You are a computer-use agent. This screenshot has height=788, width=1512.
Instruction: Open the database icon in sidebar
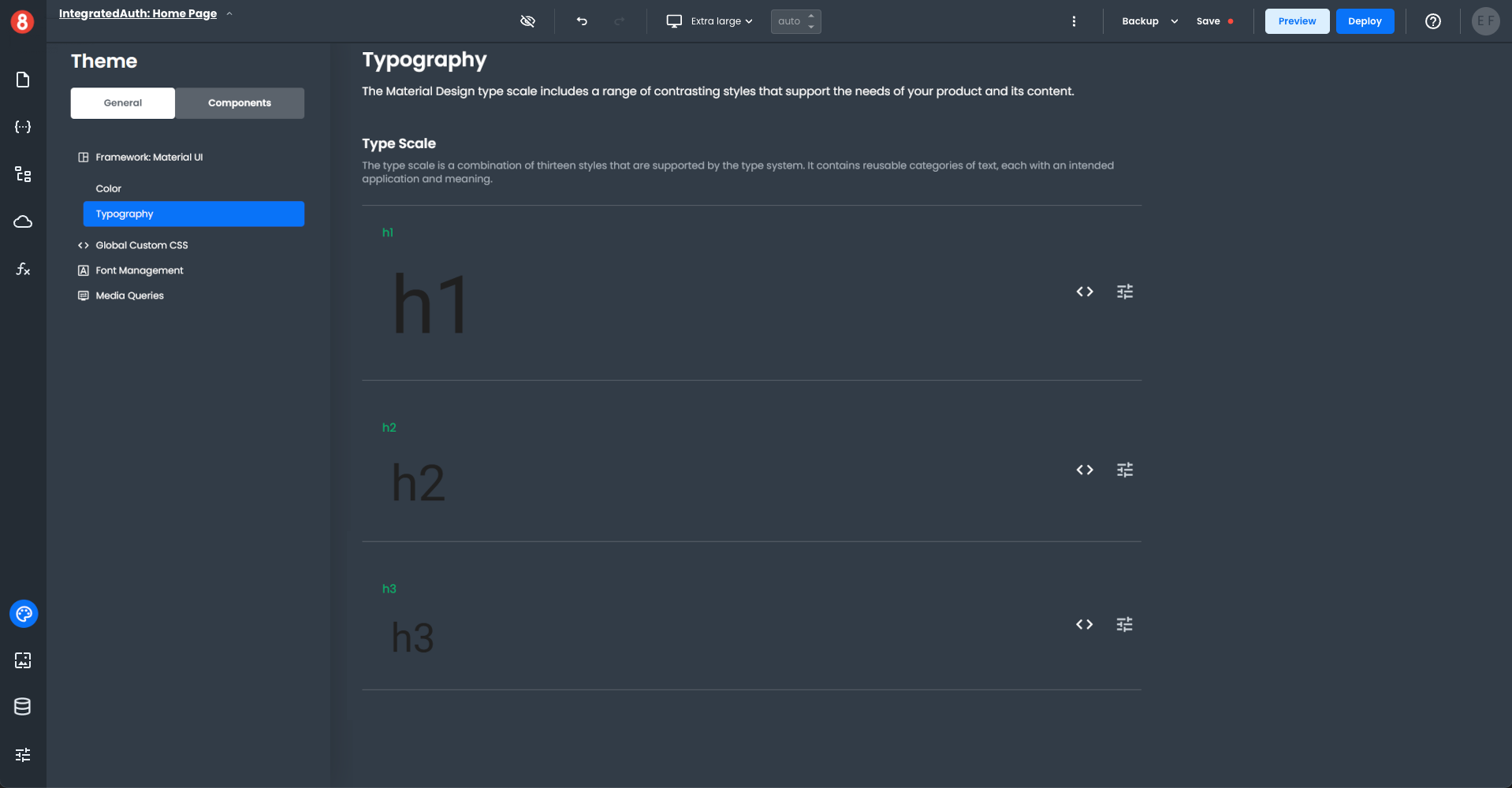pos(23,707)
